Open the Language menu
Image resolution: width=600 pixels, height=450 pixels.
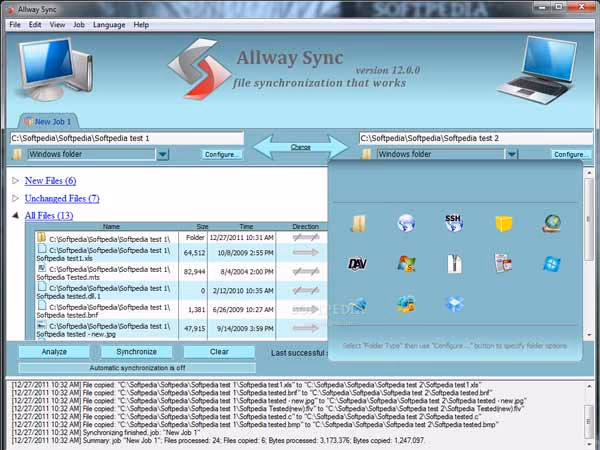[x=109, y=25]
